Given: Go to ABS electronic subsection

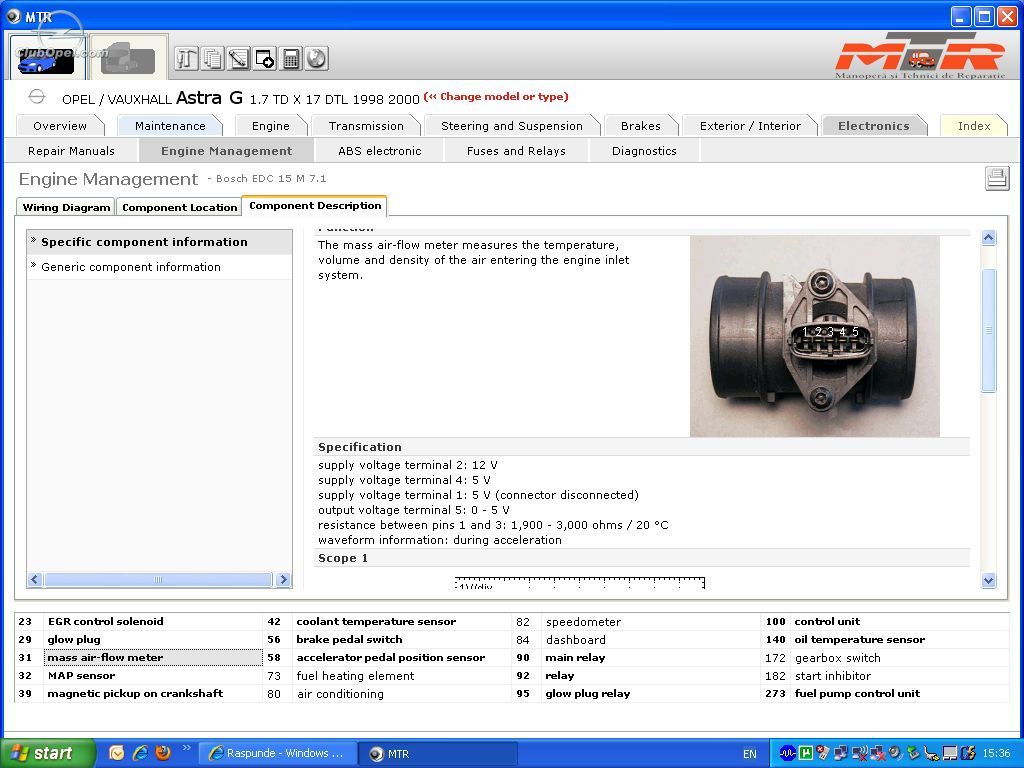Looking at the screenshot, I should 379,151.
